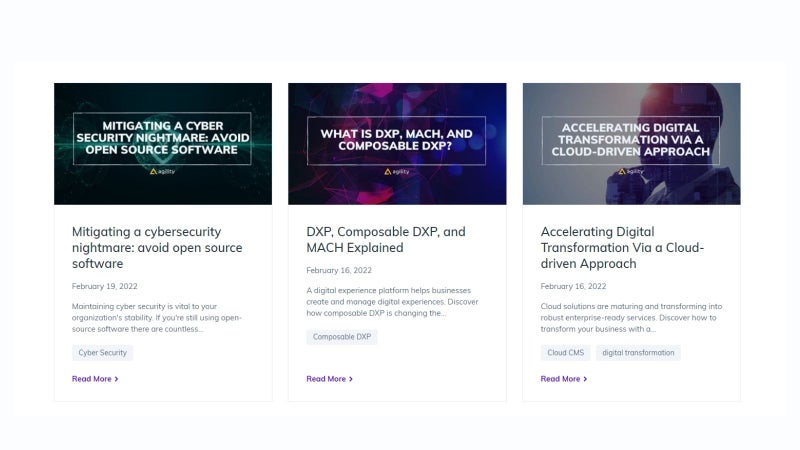Viewport: 800px width, 450px height.
Task: Click the title 'DXP, Composable DXP, and MACH Explained'
Action: (386, 239)
